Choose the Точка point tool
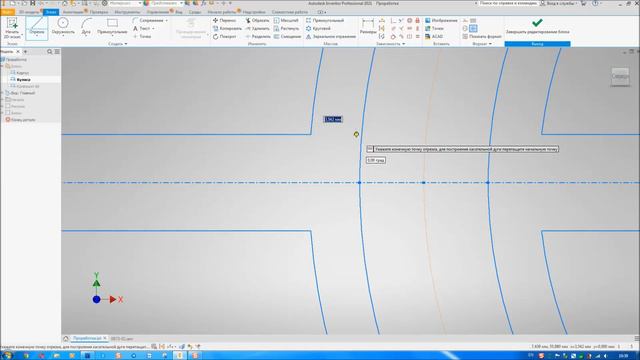The width and height of the screenshot is (640, 360). [x=142, y=36]
